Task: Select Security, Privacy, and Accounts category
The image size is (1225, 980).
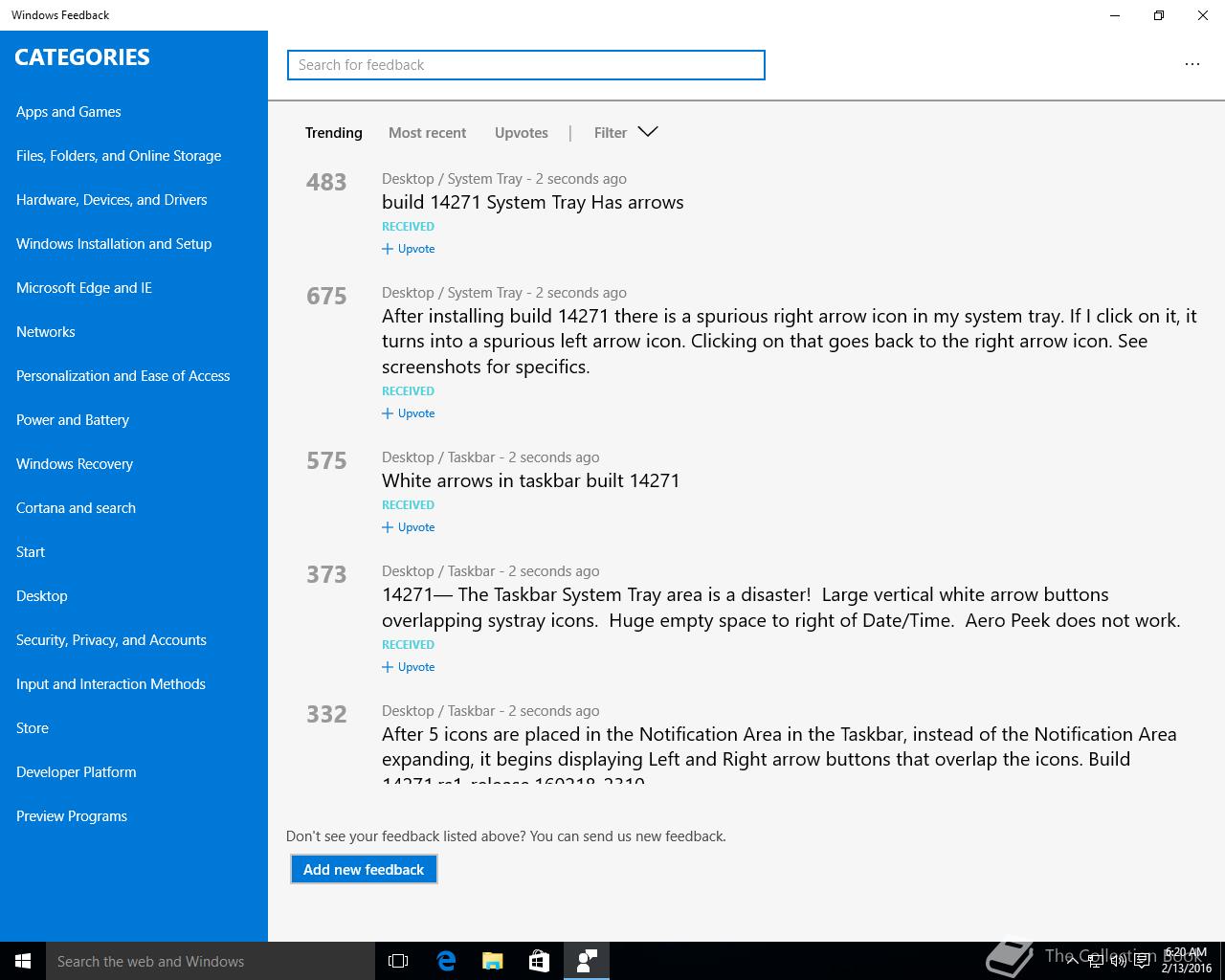Action: 112,640
